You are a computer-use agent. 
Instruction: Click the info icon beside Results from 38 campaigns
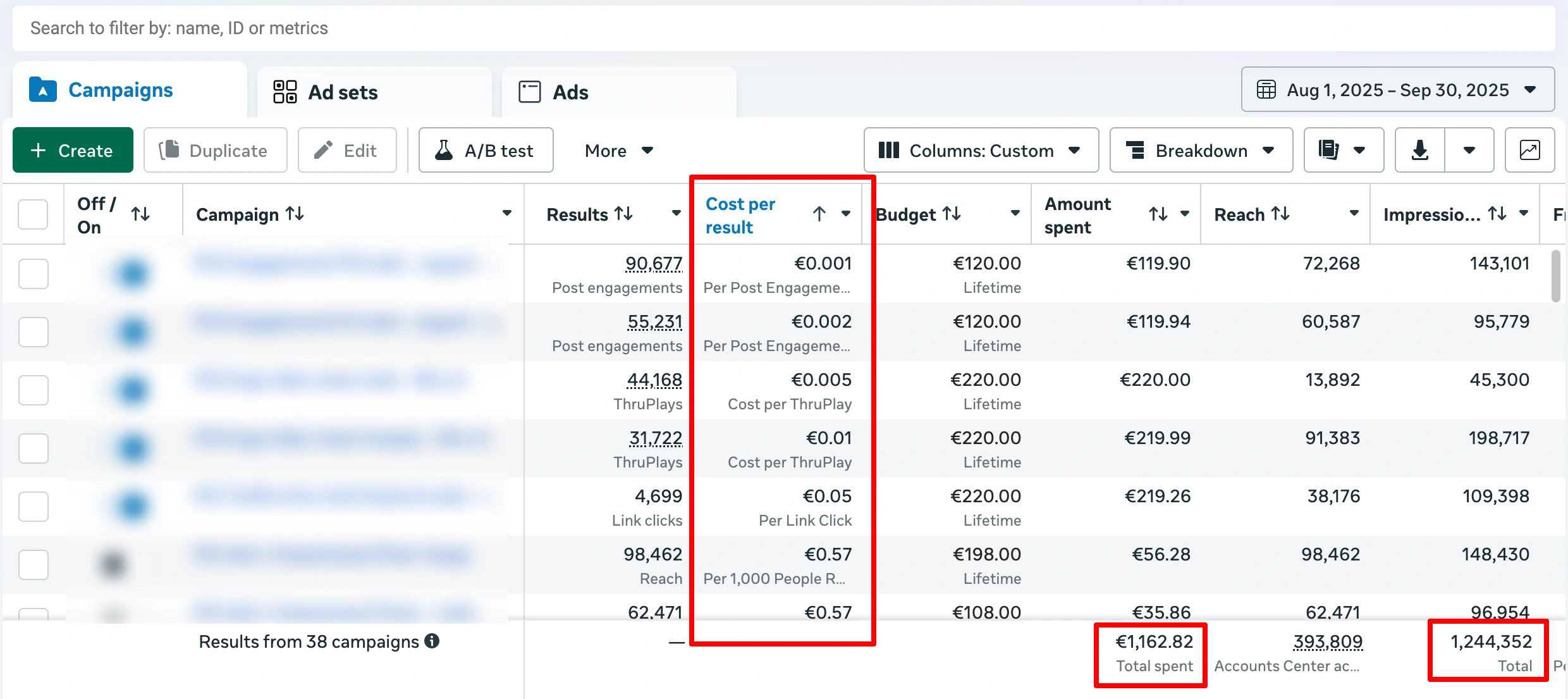tap(432, 641)
